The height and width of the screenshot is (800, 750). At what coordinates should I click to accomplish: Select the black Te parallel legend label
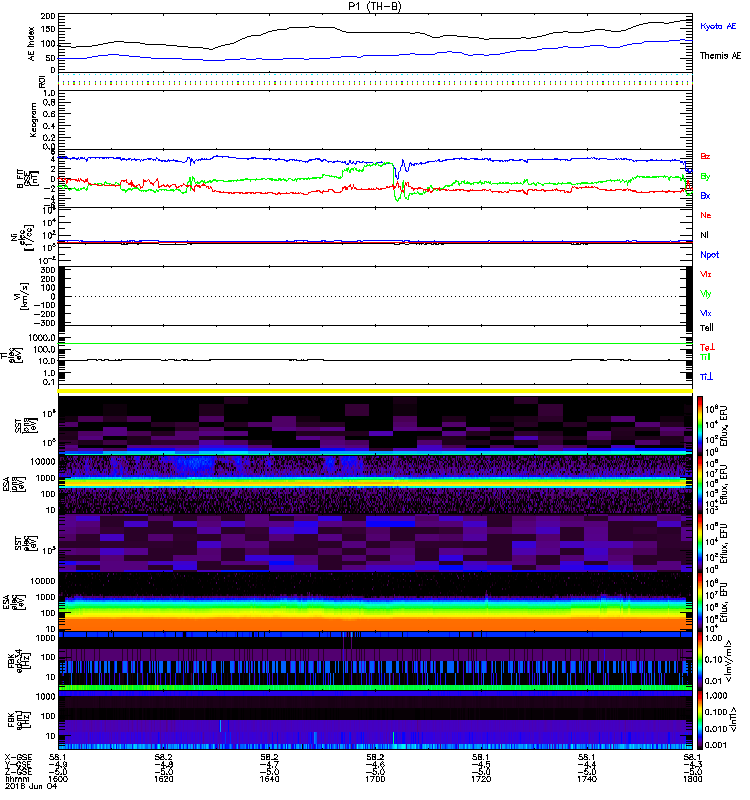click(707, 328)
